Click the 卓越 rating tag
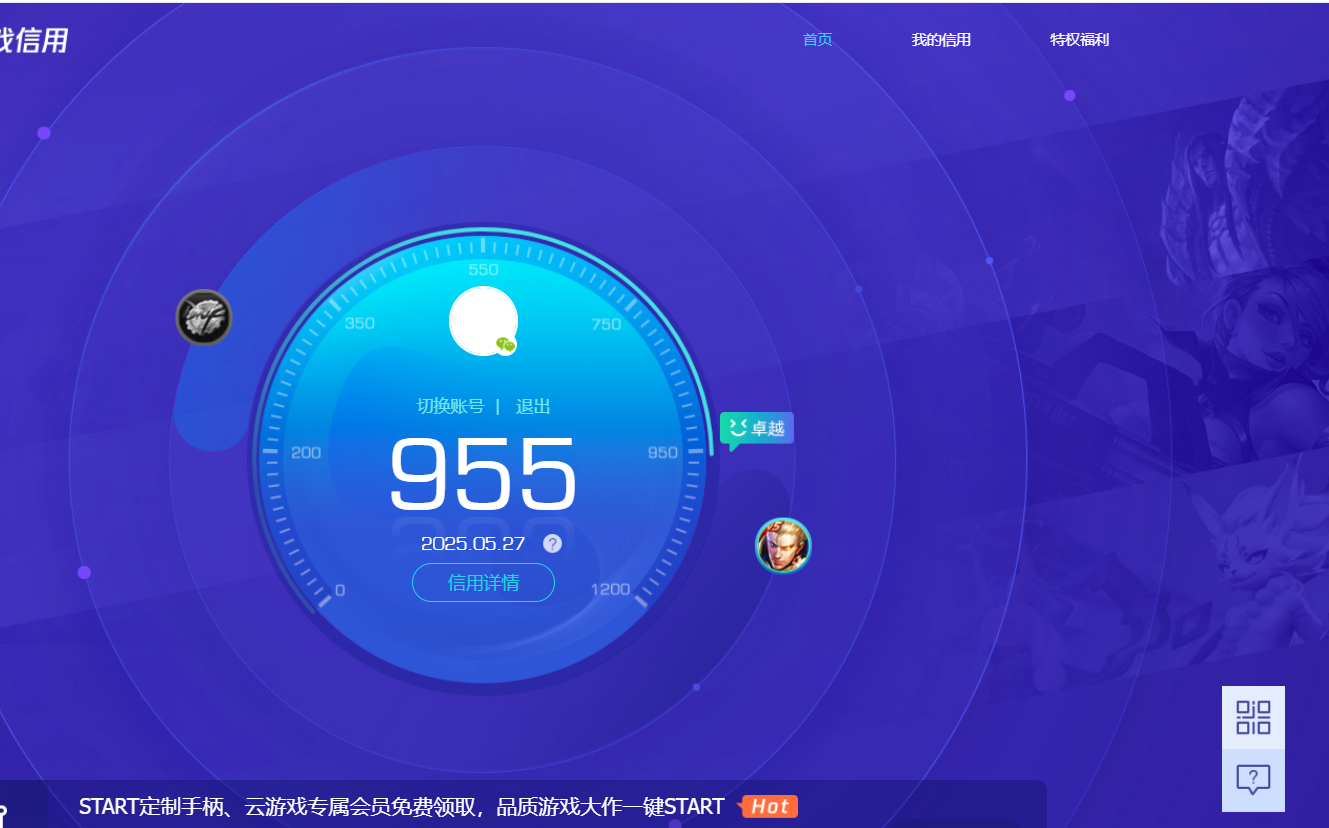This screenshot has width=1329, height=828. tap(757, 429)
